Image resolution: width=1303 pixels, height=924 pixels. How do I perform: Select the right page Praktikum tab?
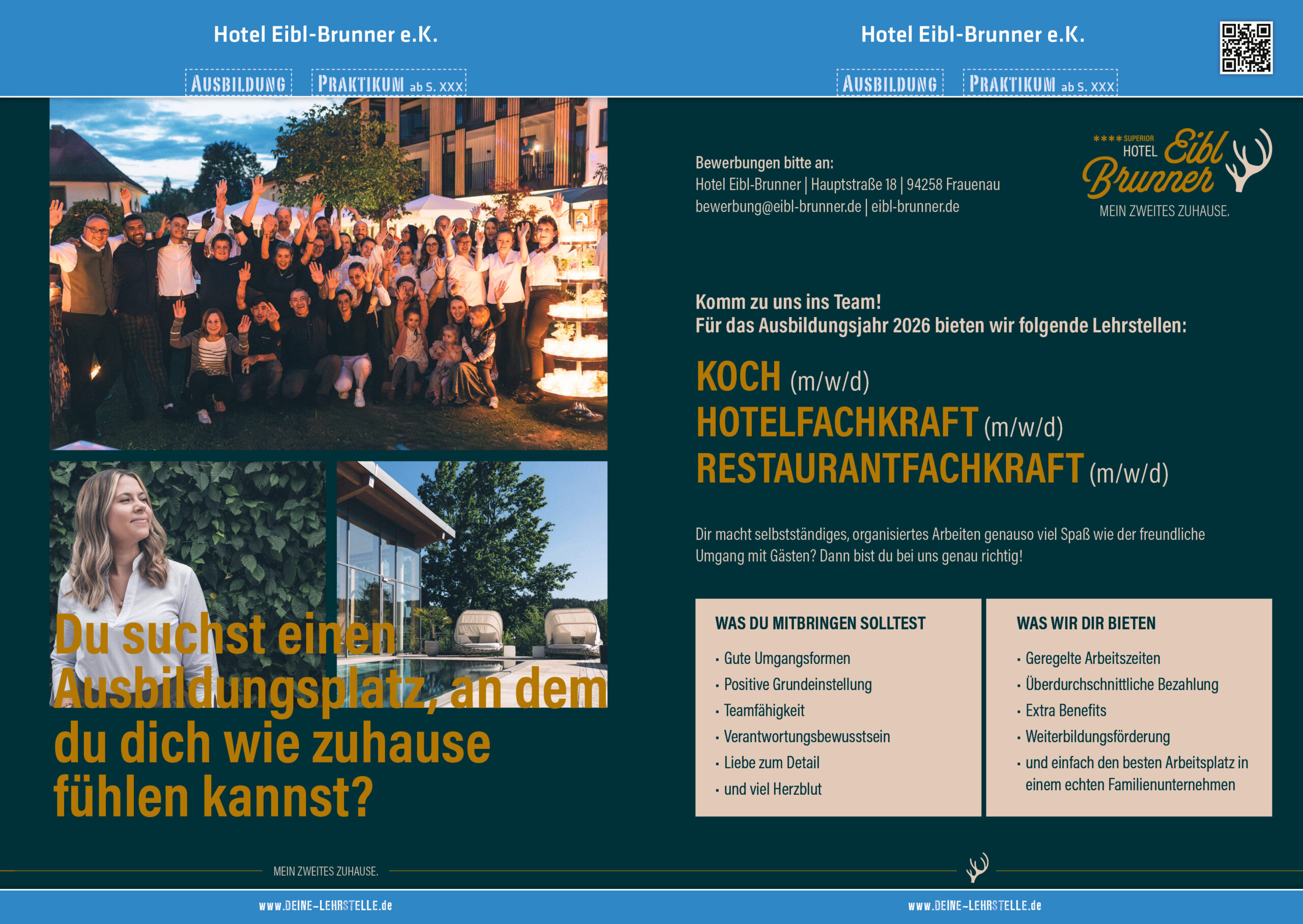click(x=1039, y=83)
